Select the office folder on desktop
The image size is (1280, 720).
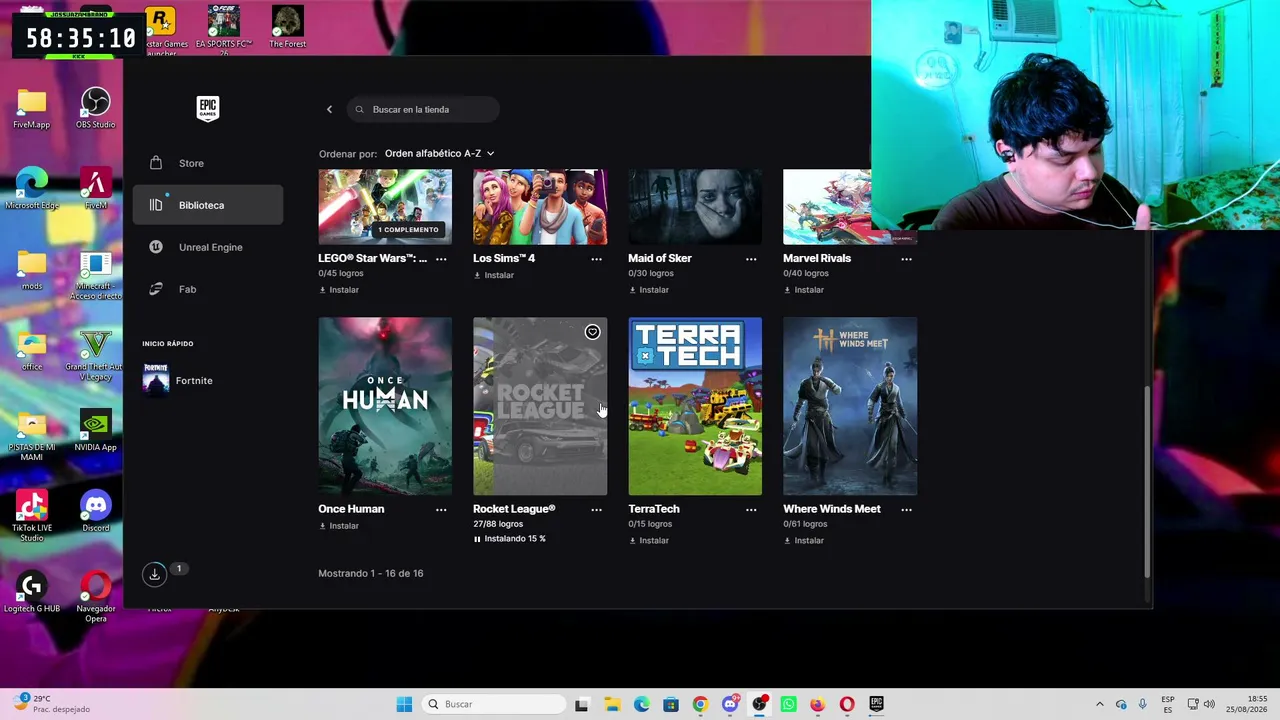click(x=31, y=351)
